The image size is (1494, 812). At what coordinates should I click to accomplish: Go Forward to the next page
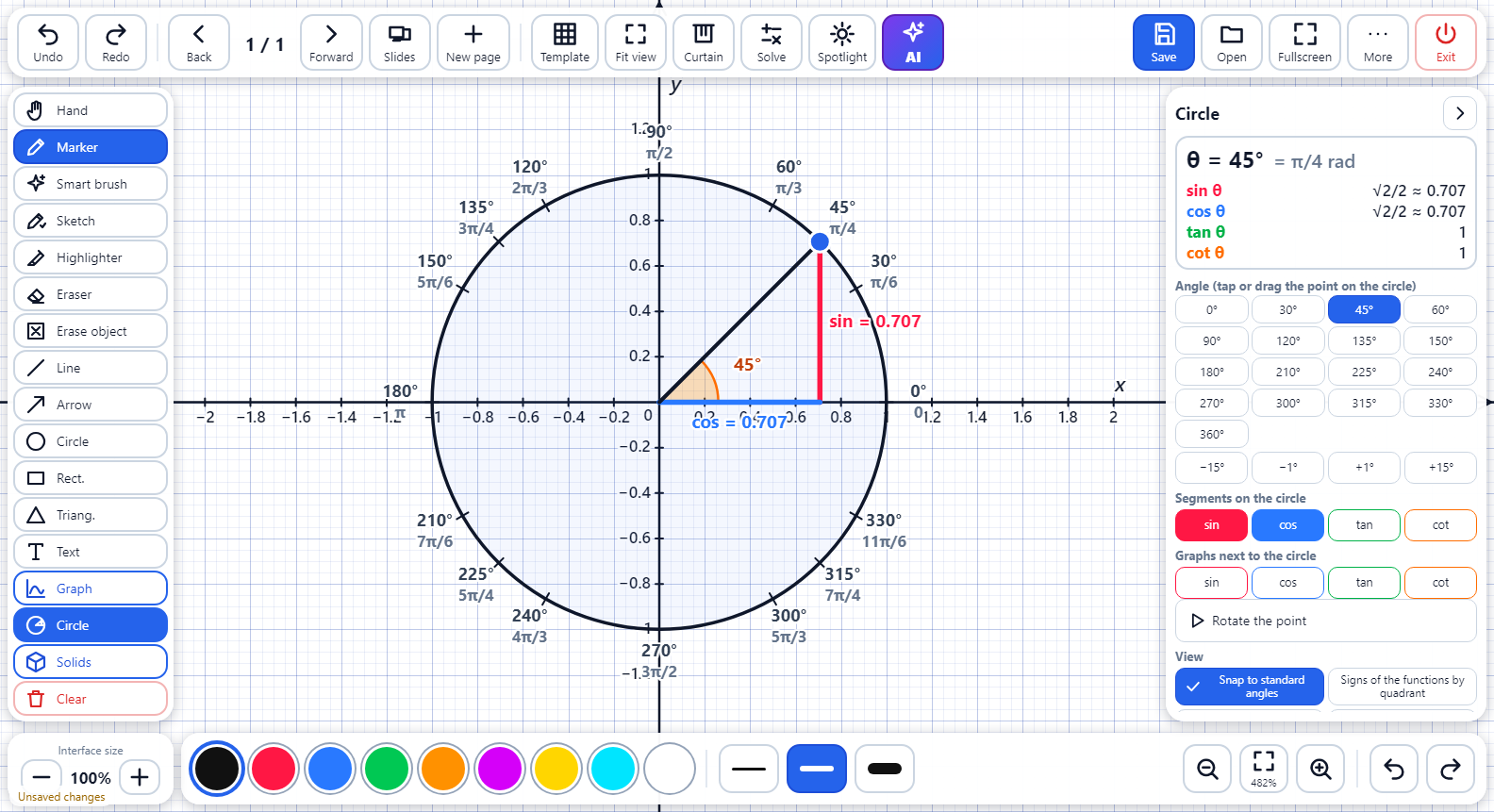[331, 42]
